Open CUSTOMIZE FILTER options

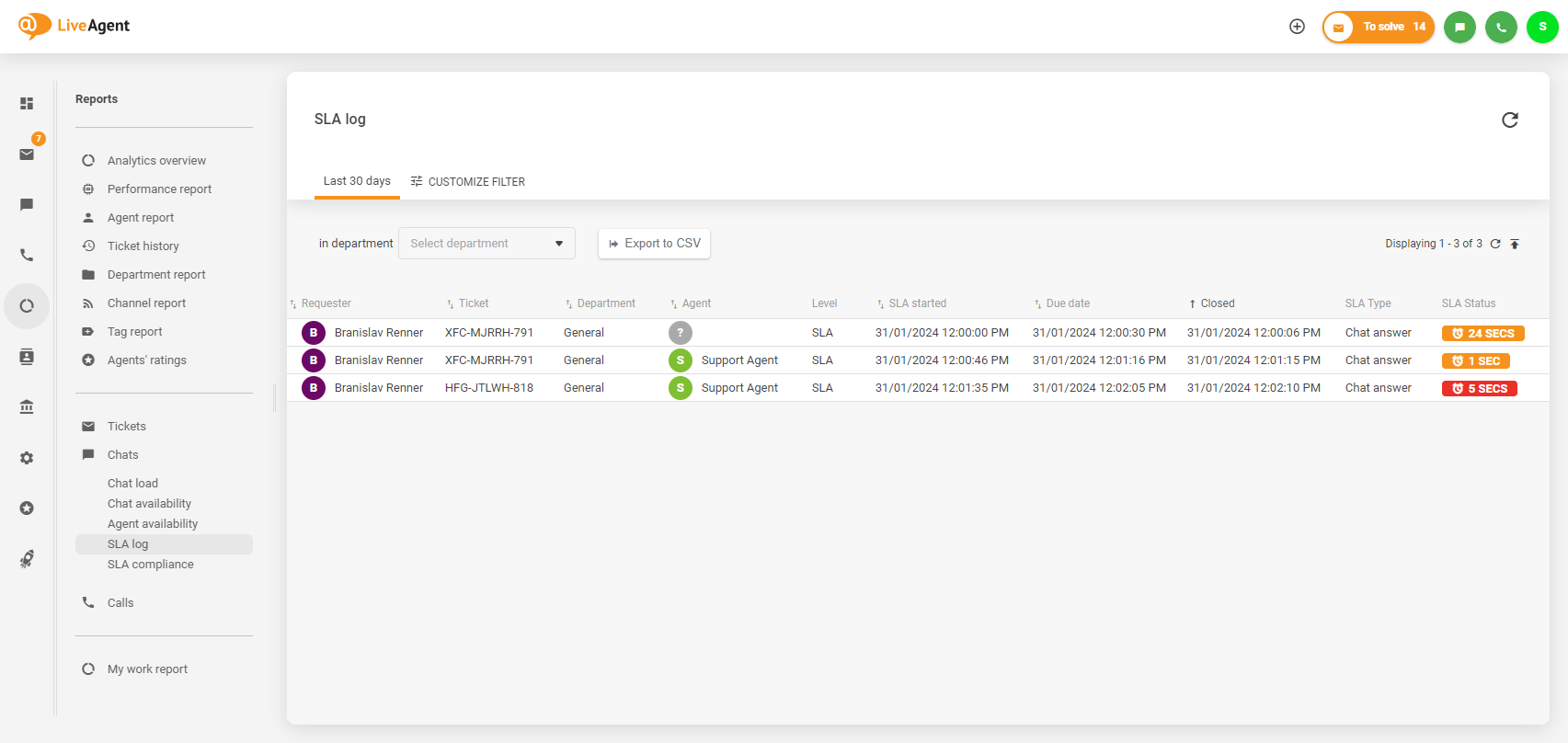click(468, 182)
